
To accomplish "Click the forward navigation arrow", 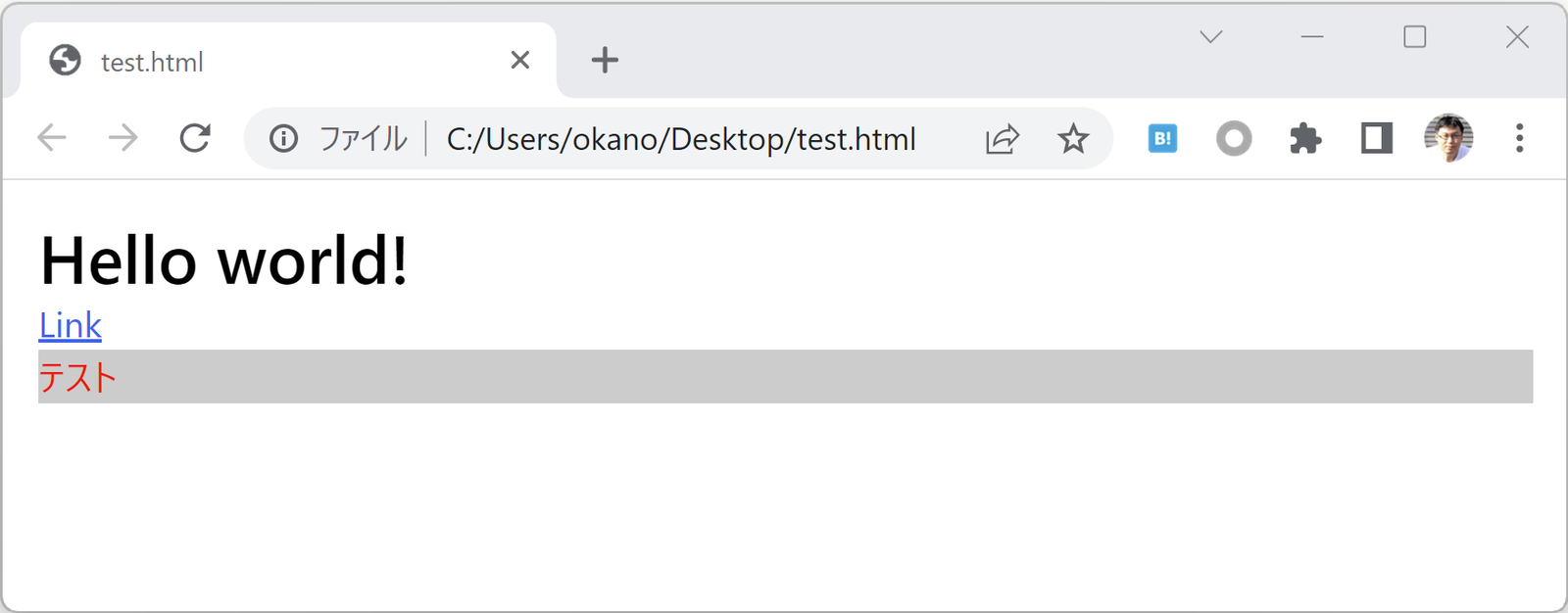I will coord(123,138).
